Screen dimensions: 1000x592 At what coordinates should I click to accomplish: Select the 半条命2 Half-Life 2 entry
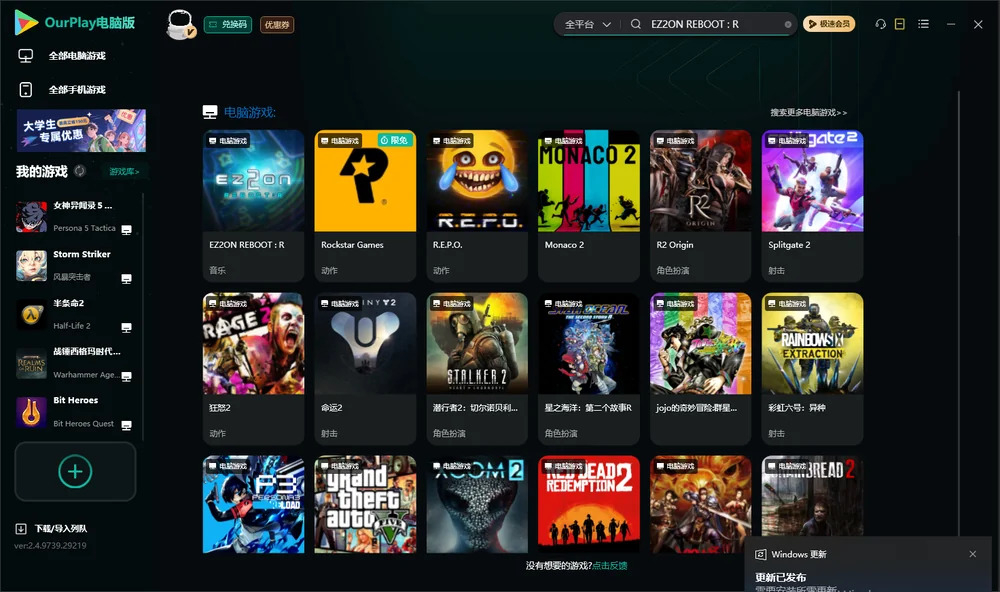[74, 314]
